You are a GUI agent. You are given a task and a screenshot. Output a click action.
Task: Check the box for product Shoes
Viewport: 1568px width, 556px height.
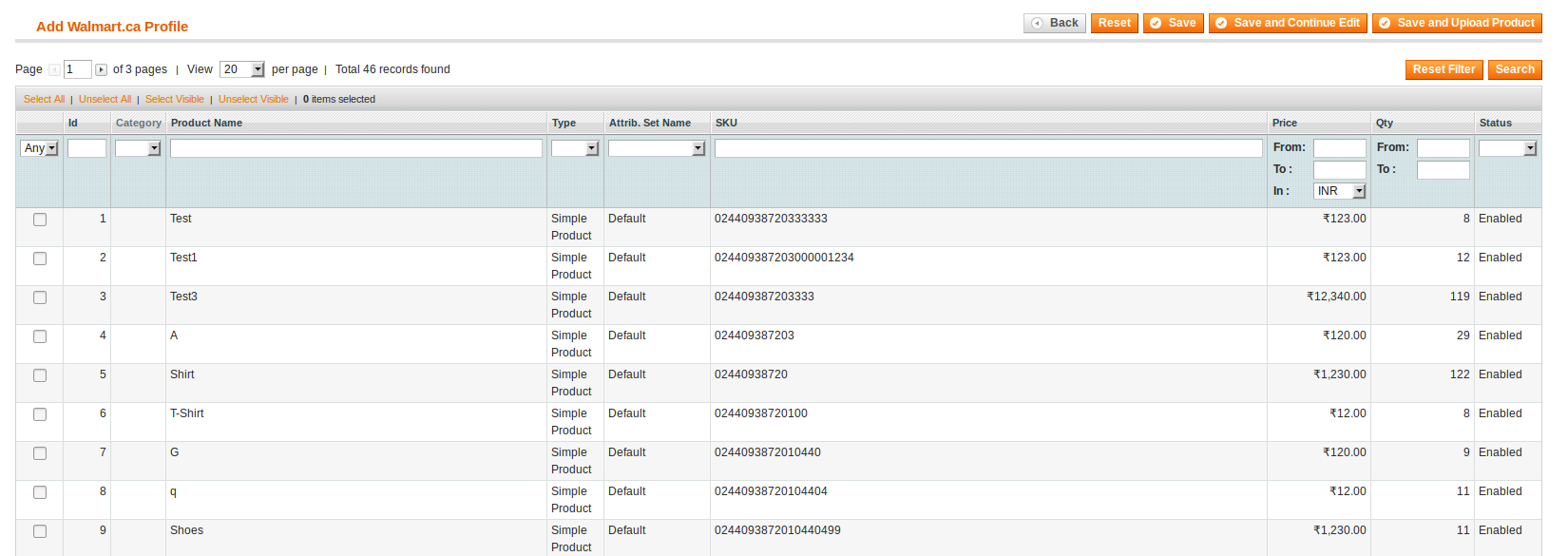coord(40,531)
